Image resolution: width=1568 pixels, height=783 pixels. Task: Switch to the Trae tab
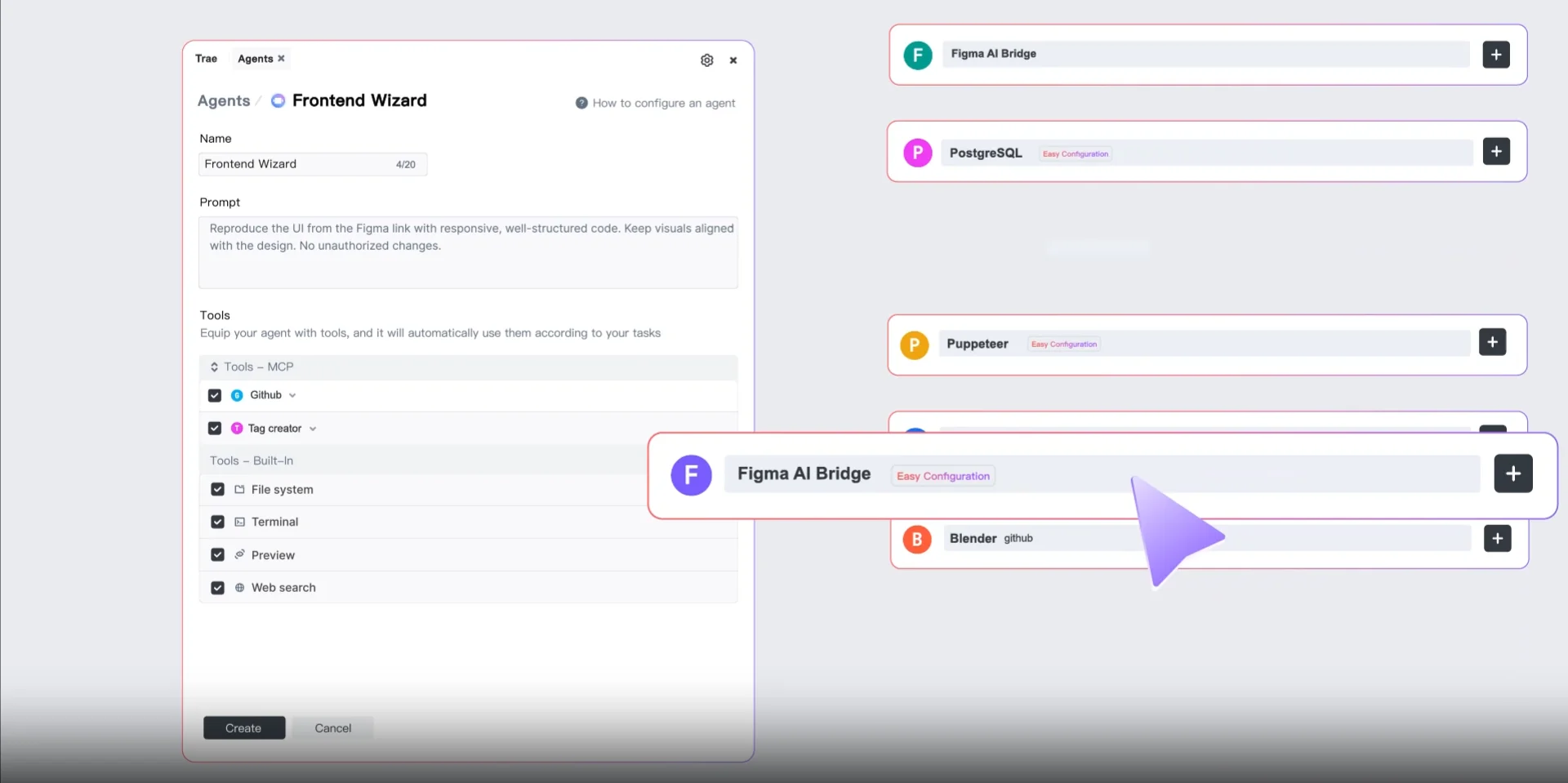(x=207, y=59)
